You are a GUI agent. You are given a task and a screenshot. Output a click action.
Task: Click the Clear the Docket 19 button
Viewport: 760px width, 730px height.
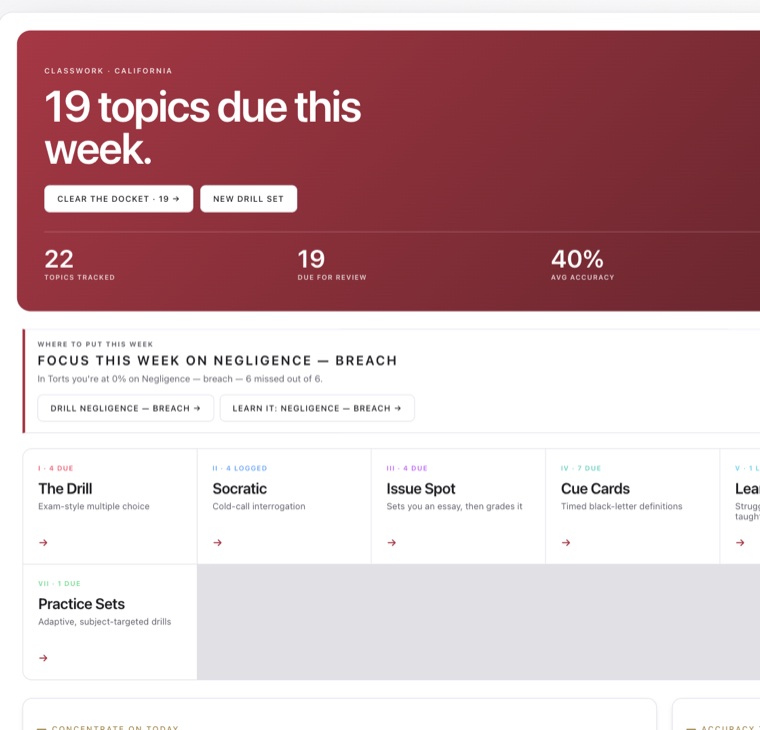(x=118, y=199)
